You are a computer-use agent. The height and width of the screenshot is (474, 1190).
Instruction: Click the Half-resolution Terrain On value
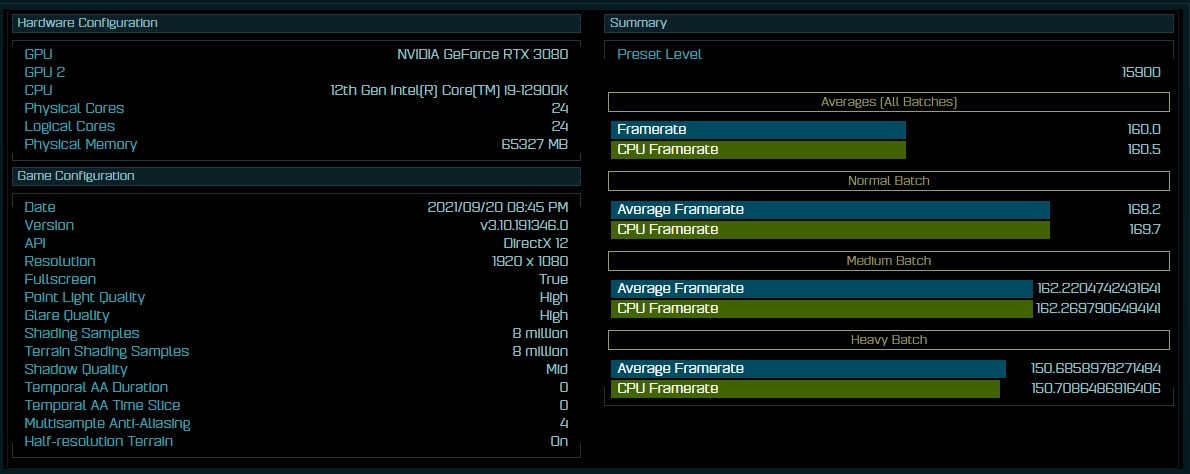tap(559, 441)
